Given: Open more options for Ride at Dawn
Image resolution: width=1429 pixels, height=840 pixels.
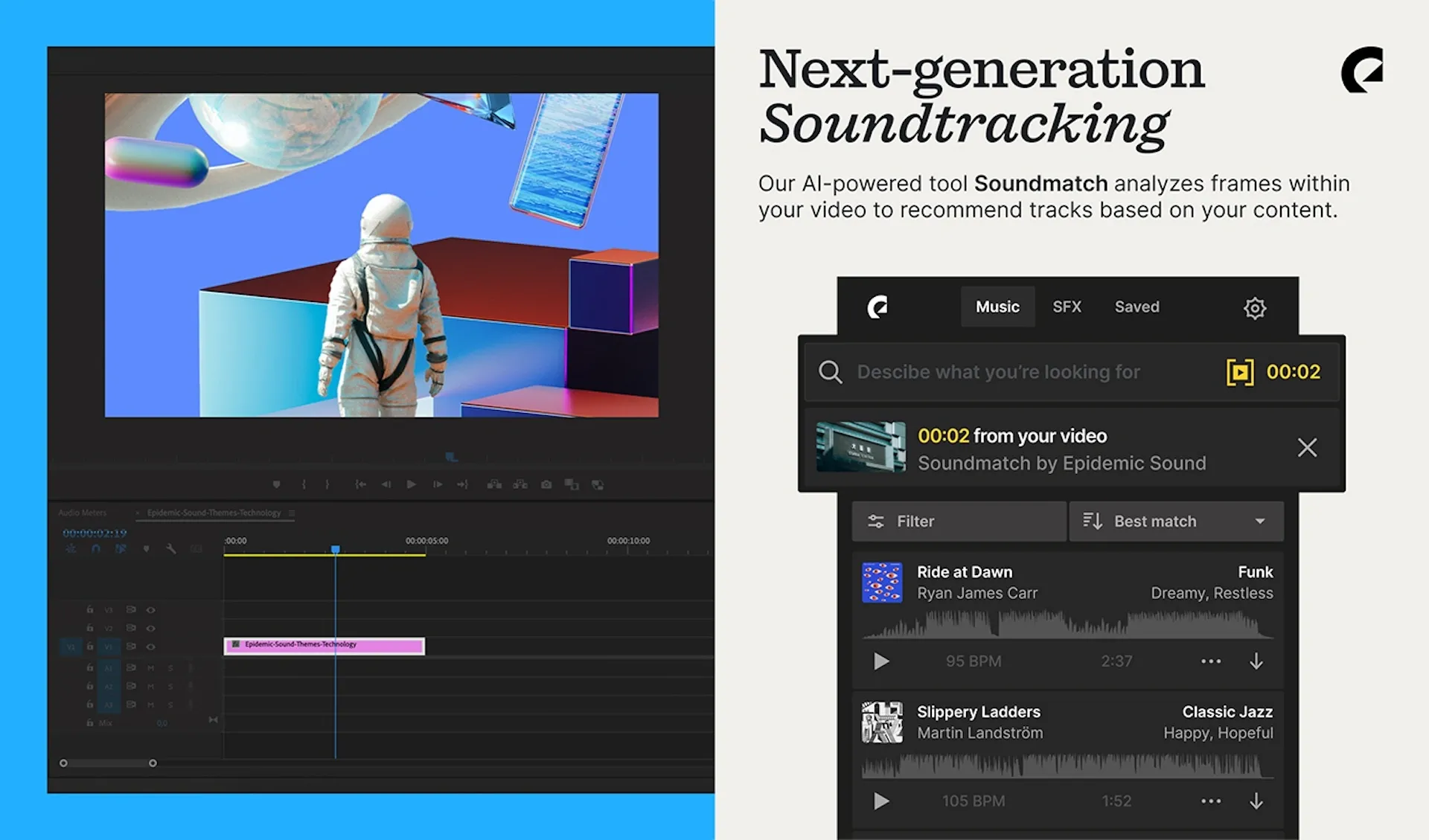Looking at the screenshot, I should pyautogui.click(x=1210, y=661).
